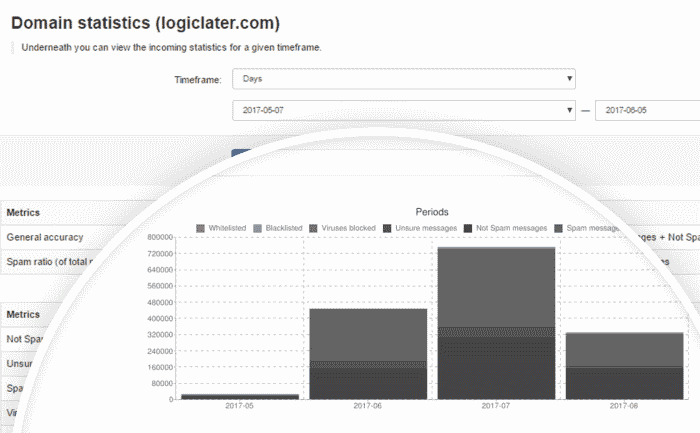The height and width of the screenshot is (433, 700).
Task: Select the 2017-06 chart bar
Action: (368, 352)
